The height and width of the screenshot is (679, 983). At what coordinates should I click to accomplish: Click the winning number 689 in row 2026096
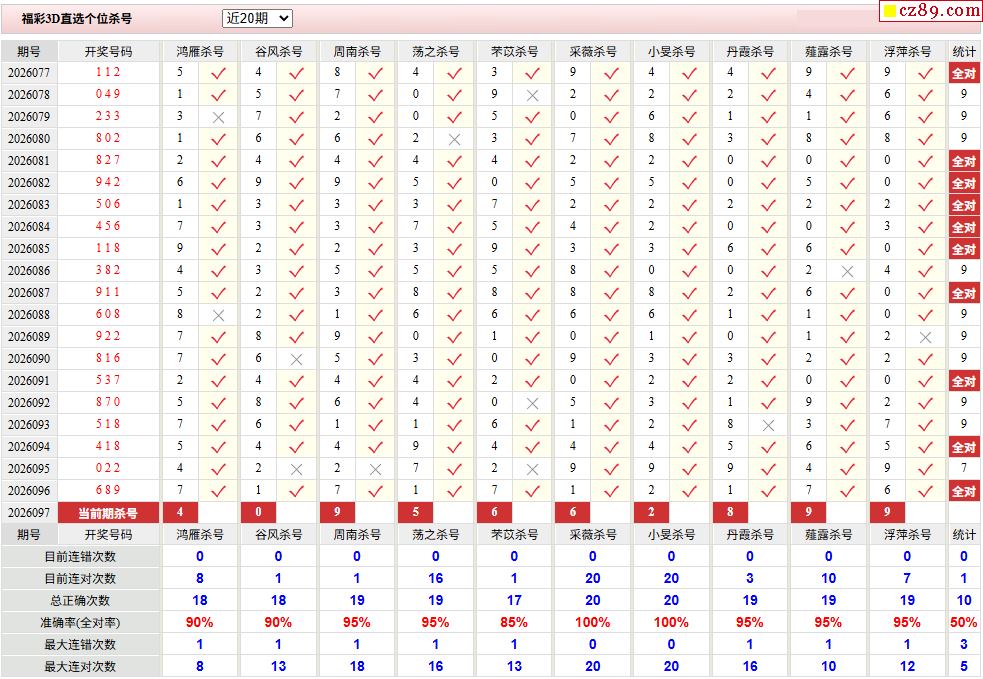click(108, 491)
